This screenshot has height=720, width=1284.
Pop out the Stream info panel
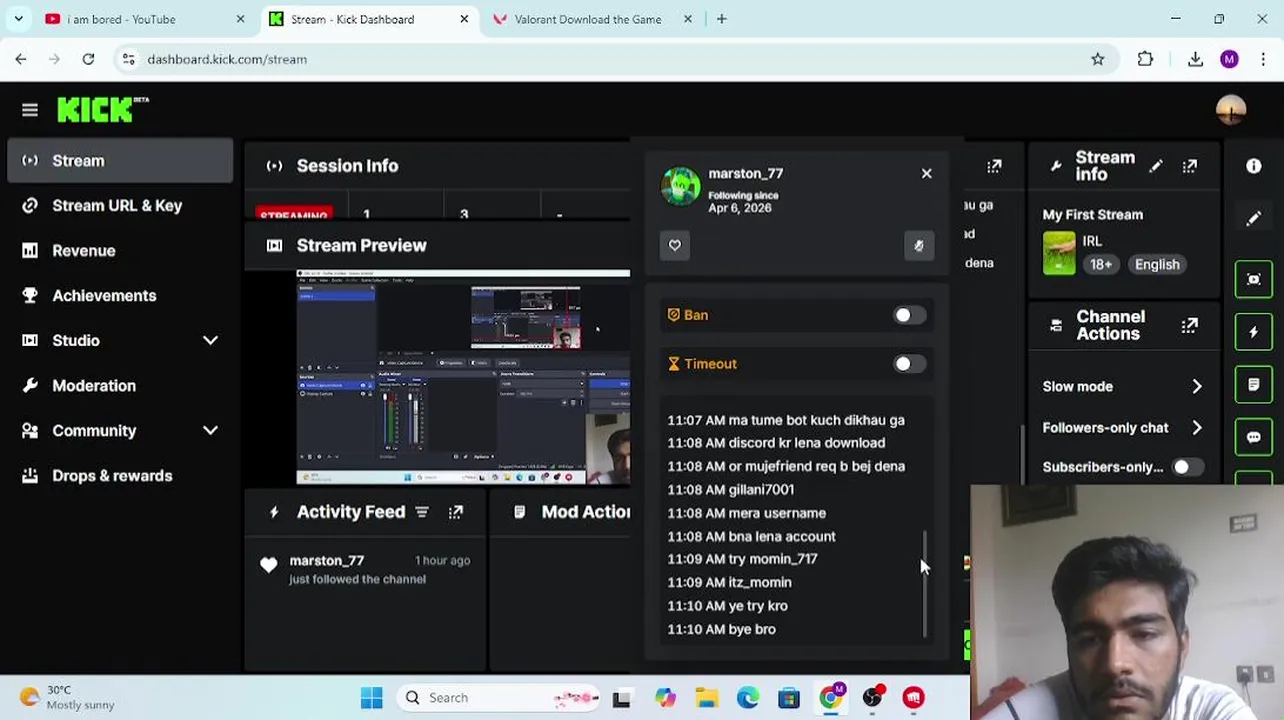pyautogui.click(x=1190, y=166)
